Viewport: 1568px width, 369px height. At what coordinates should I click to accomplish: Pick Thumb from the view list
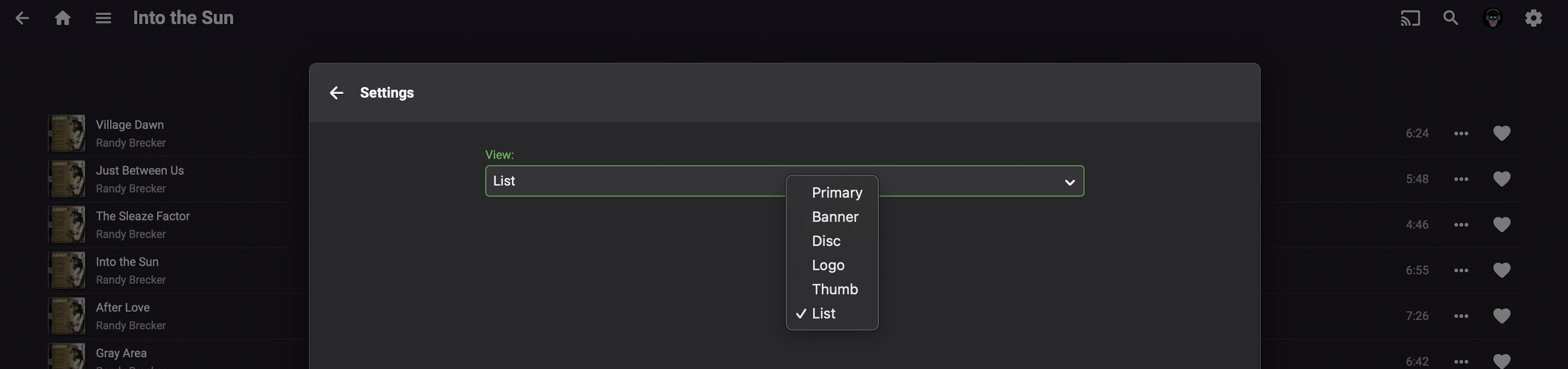(x=835, y=289)
